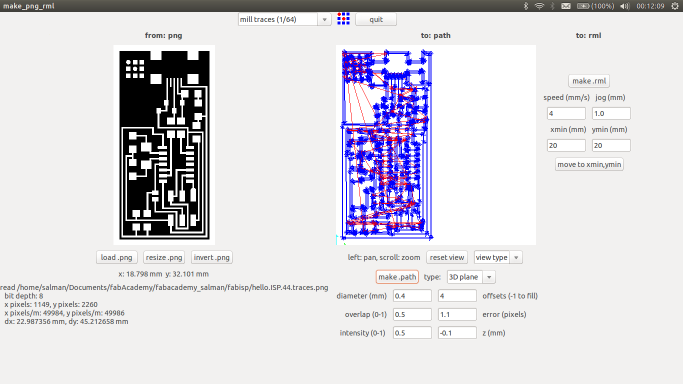The image size is (683, 384).
Task: Open the Wi-Fi network indicator
Action: pos(539,6)
